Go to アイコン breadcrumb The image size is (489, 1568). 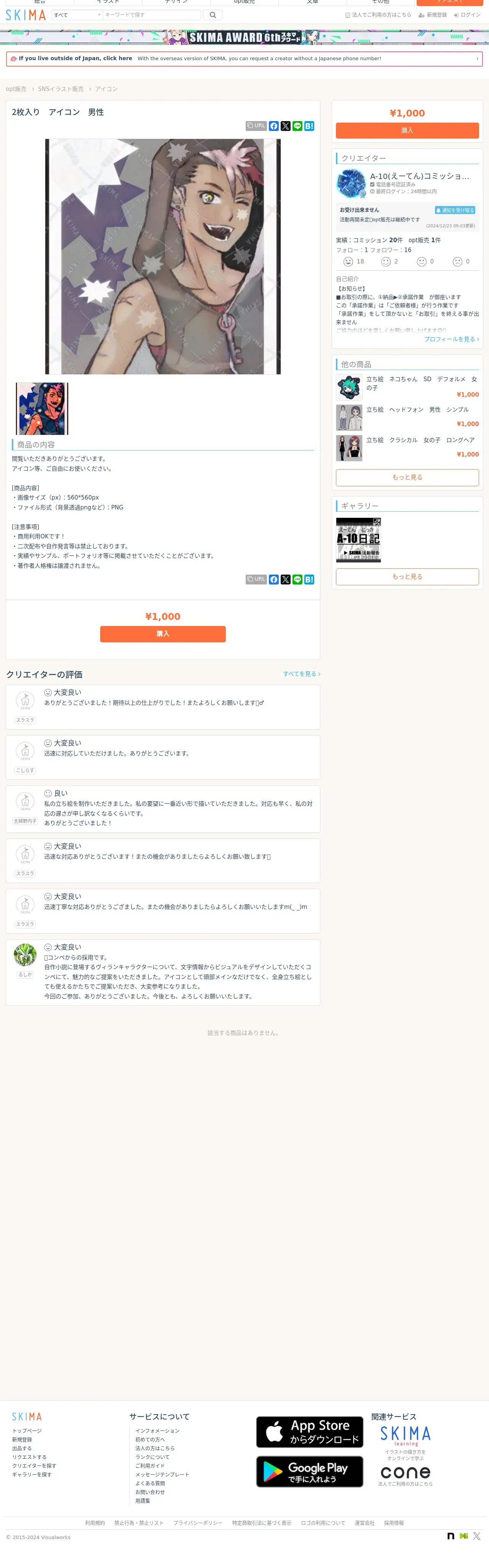click(106, 89)
